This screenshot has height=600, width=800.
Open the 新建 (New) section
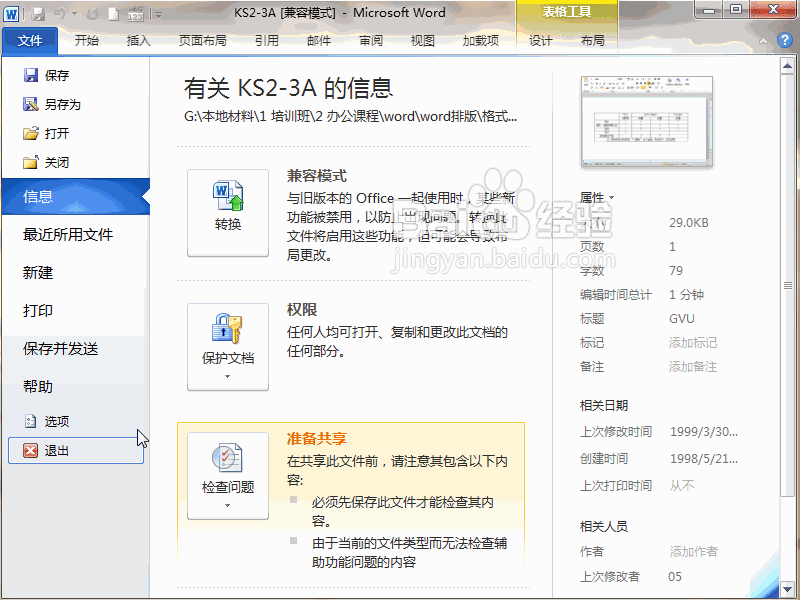(x=38, y=272)
